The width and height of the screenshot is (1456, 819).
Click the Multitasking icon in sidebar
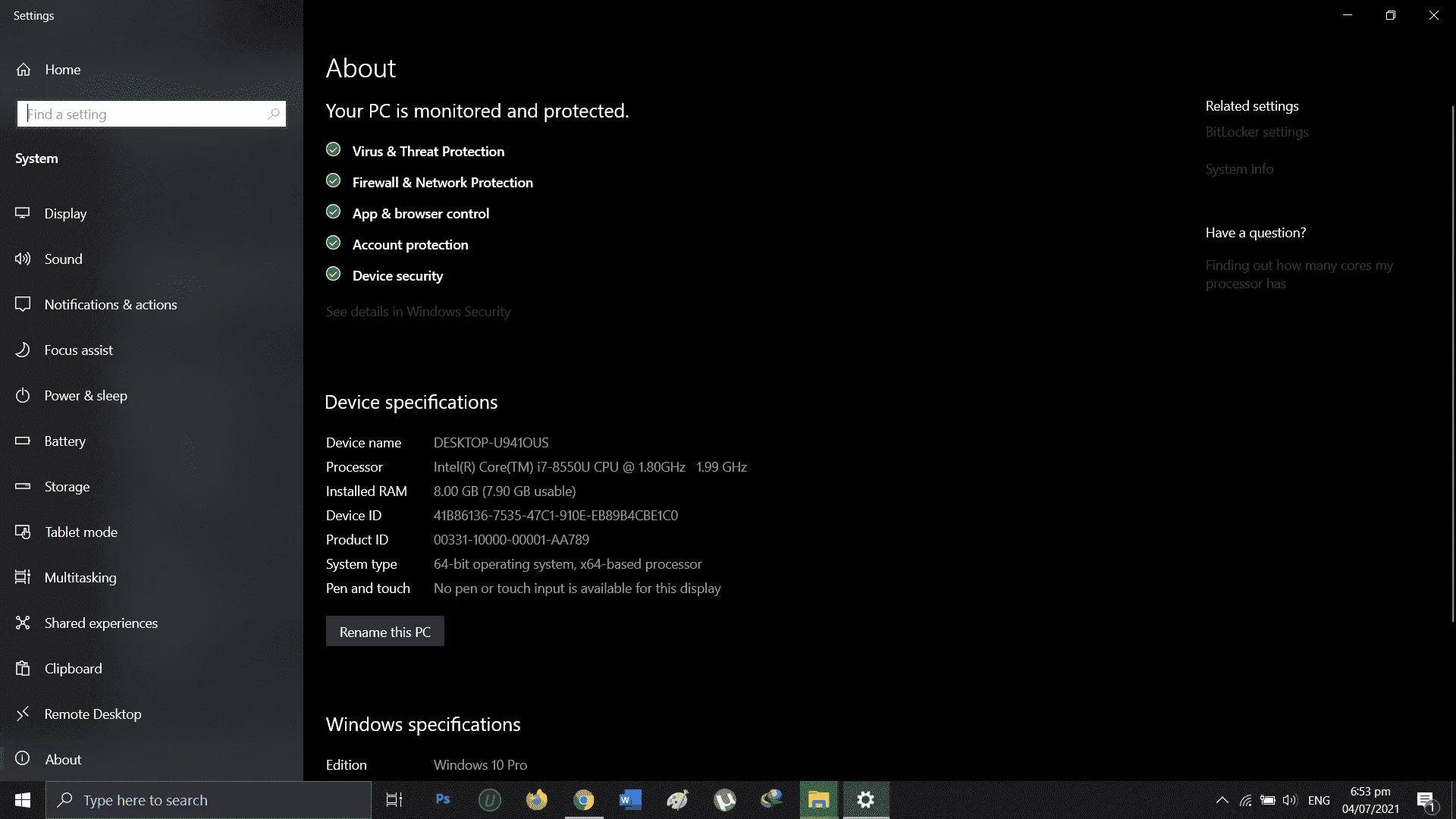[23, 577]
